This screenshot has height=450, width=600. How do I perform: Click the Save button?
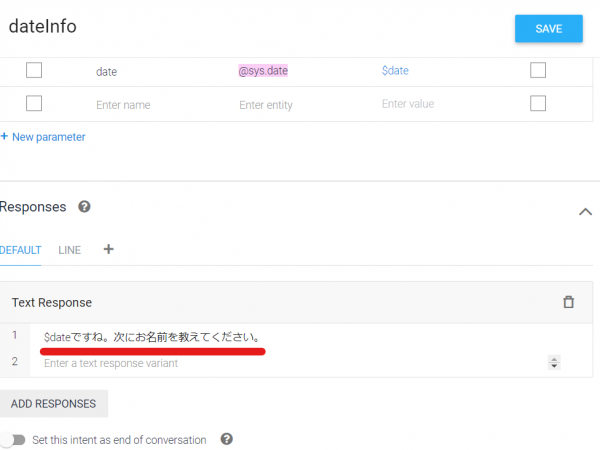tap(548, 29)
